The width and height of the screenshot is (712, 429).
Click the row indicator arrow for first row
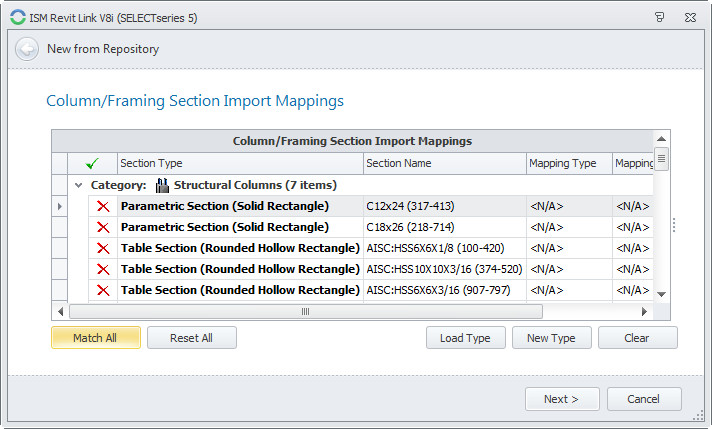pyautogui.click(x=60, y=206)
